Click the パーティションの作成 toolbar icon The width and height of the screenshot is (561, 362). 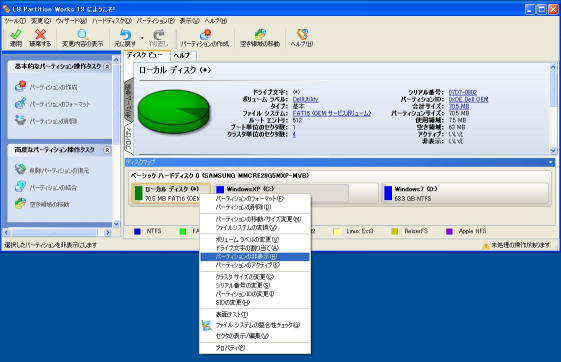[x=205, y=35]
